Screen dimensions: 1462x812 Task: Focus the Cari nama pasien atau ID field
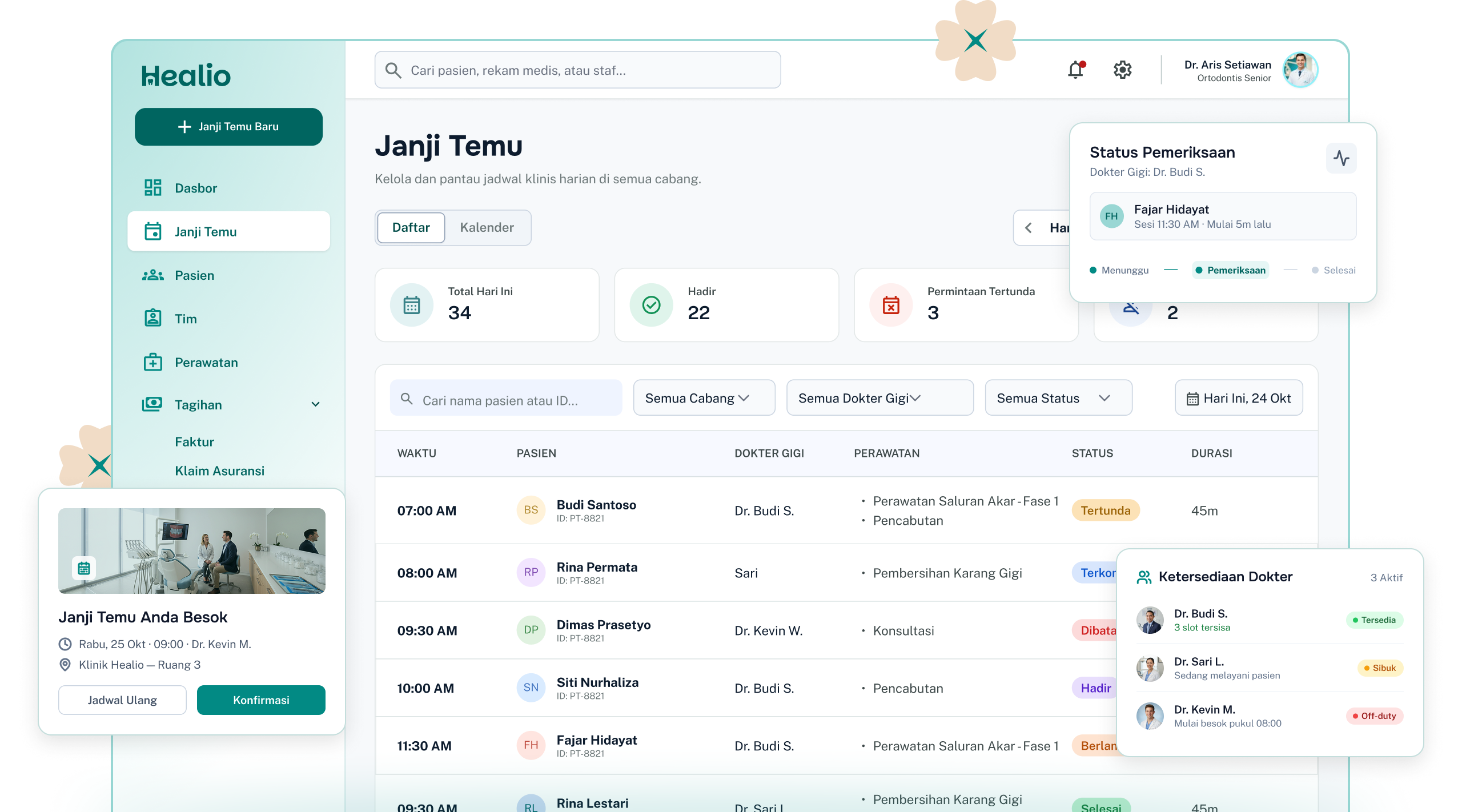tap(506, 398)
